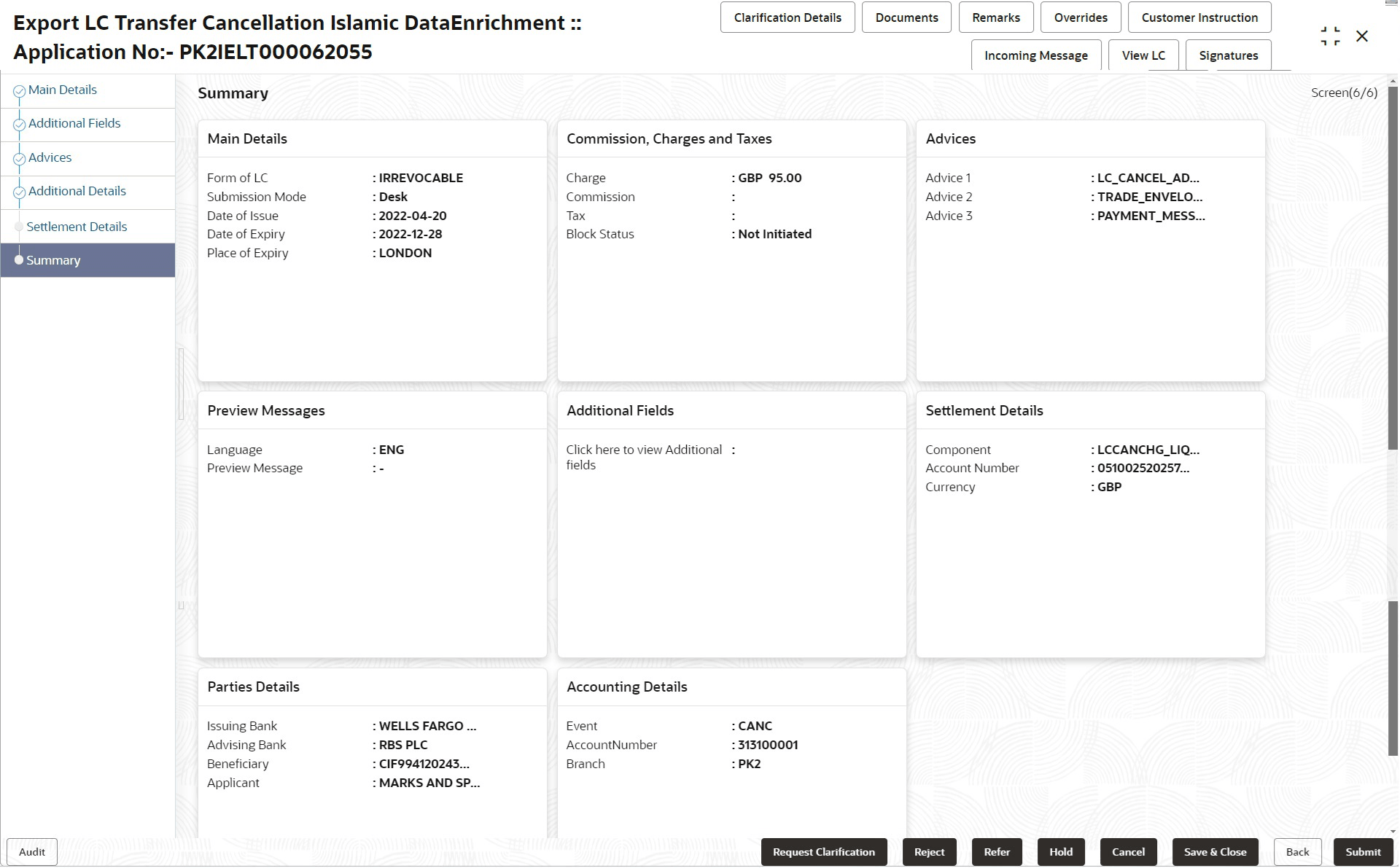Screen dimensions: 1400x868
Task: Close the data enrichment window with X
Action: (1362, 36)
